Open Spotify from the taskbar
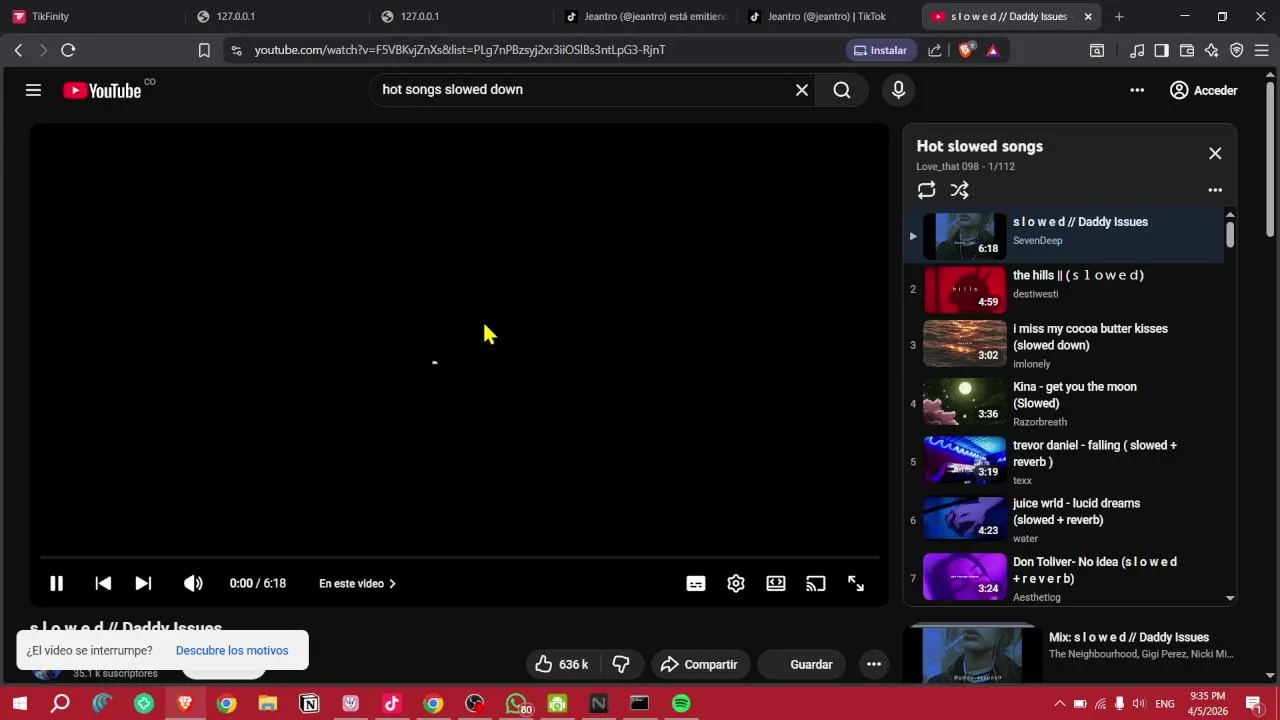Screen dimensions: 1280x720 pos(681,704)
